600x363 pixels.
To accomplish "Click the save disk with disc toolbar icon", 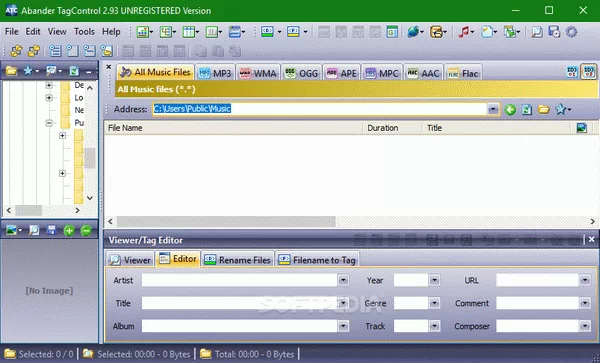I will (x=554, y=32).
